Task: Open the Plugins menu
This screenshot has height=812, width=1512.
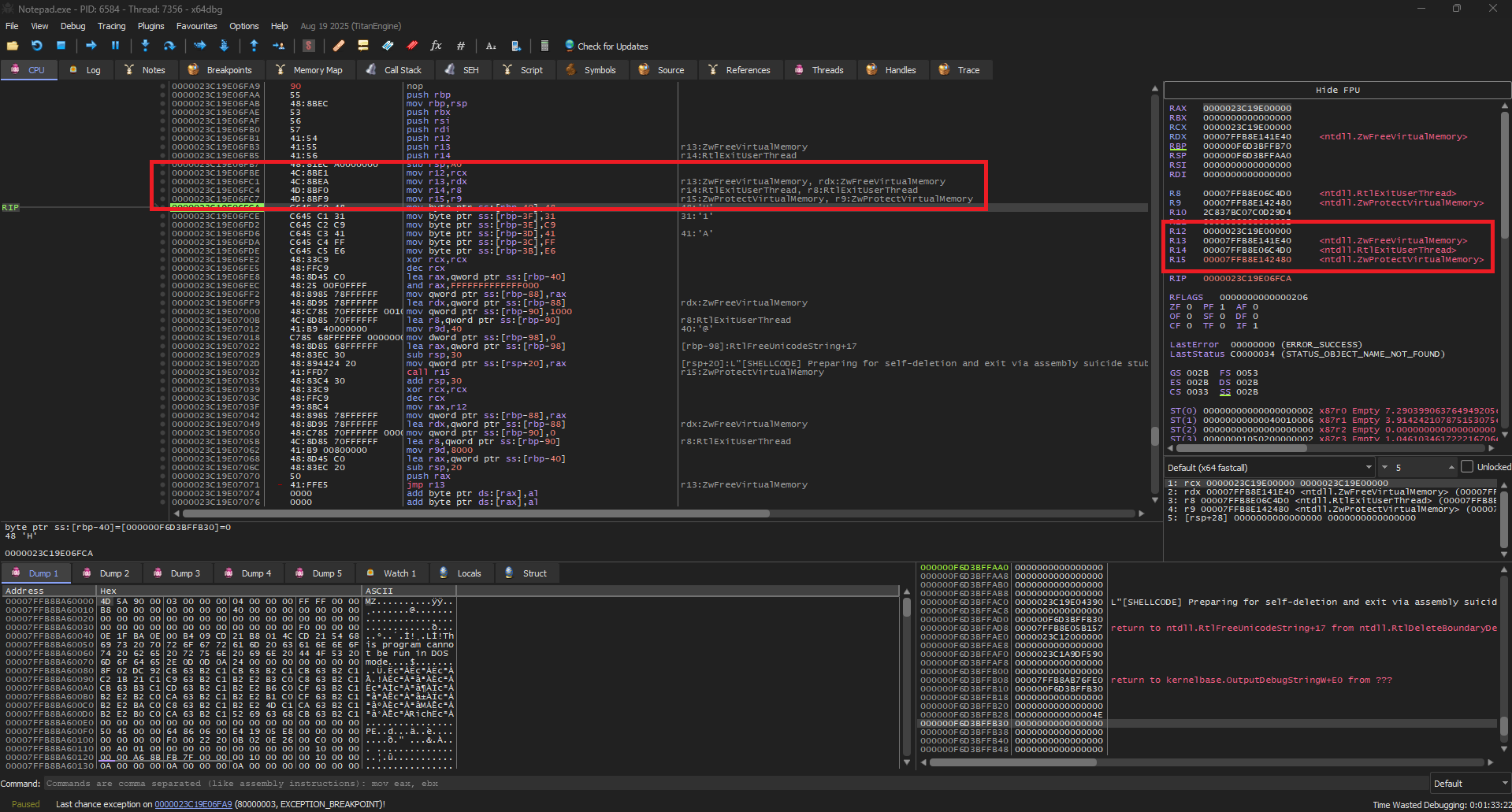Action: [x=150, y=26]
